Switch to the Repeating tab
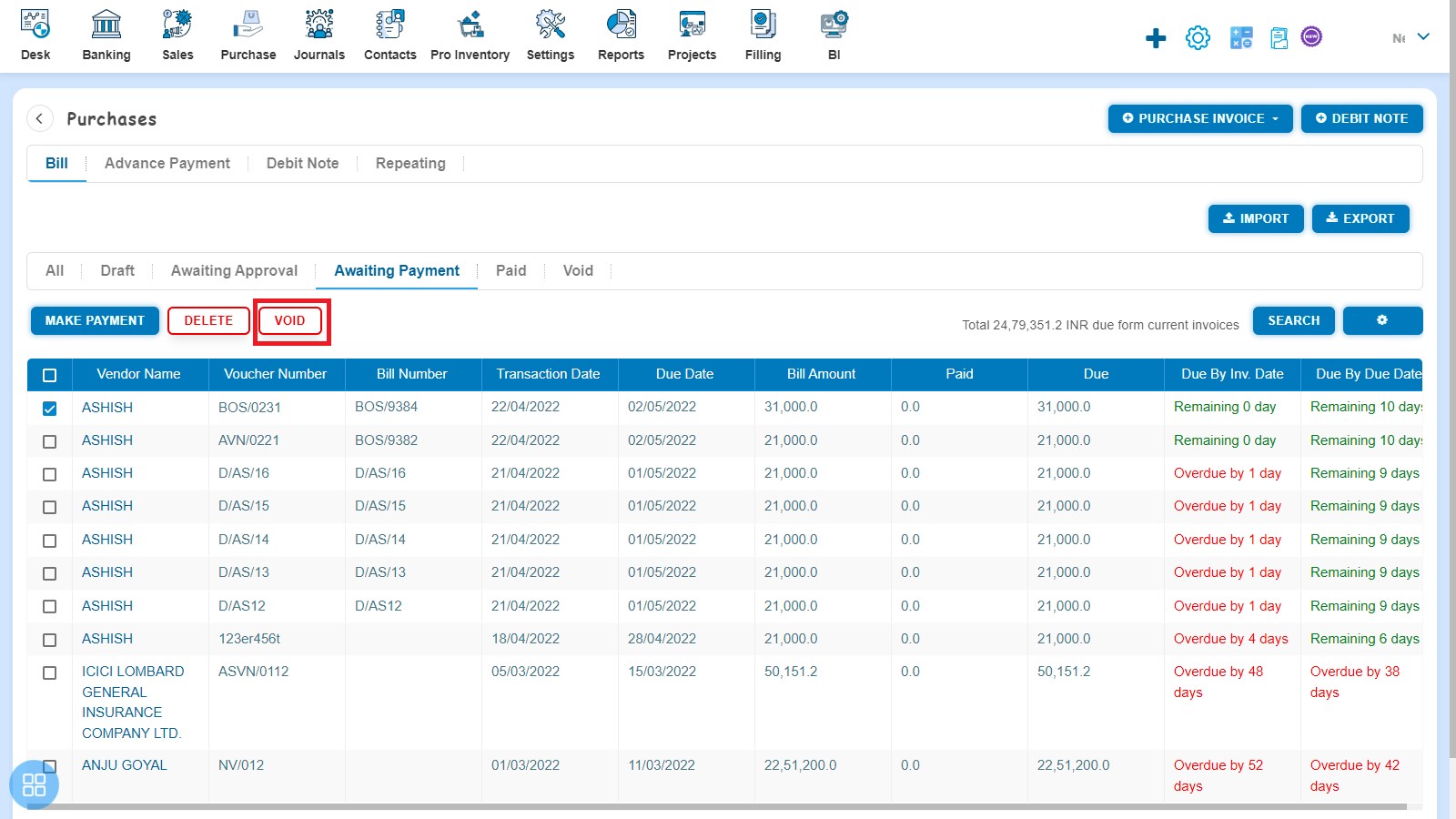 tap(410, 163)
